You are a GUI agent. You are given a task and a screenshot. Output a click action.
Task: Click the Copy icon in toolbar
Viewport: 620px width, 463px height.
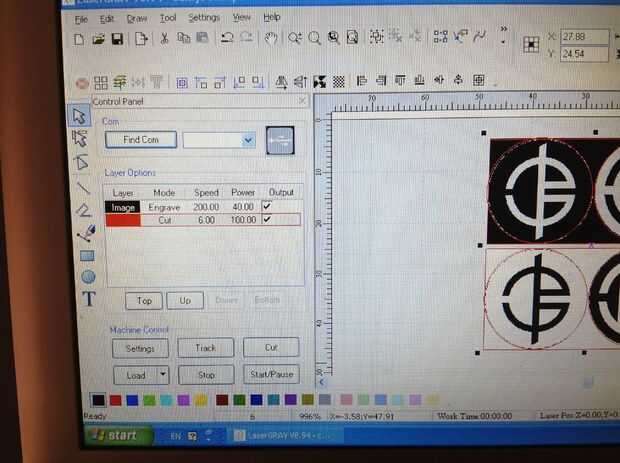click(183, 38)
